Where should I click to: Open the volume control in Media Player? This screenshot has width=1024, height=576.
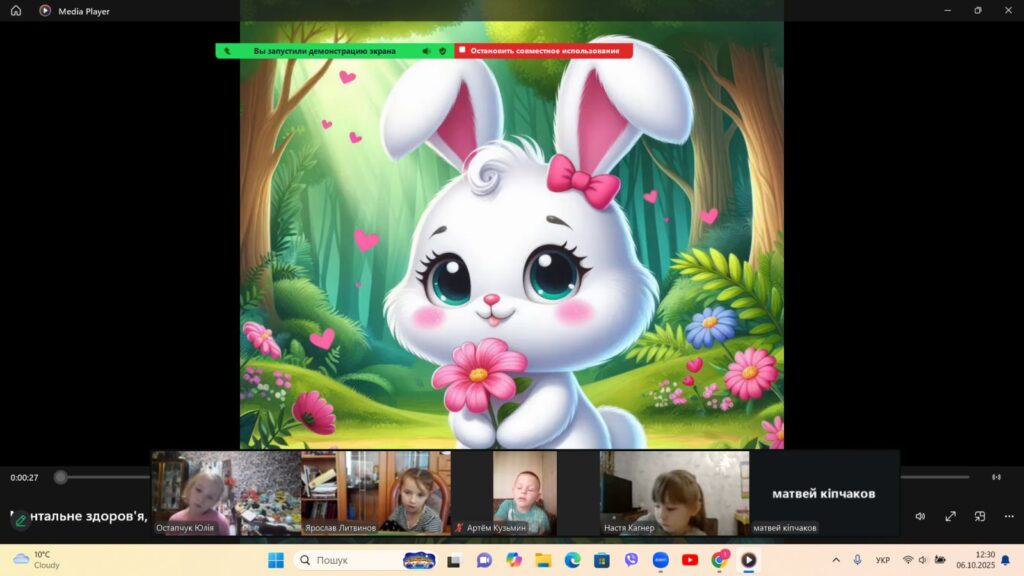click(x=920, y=516)
